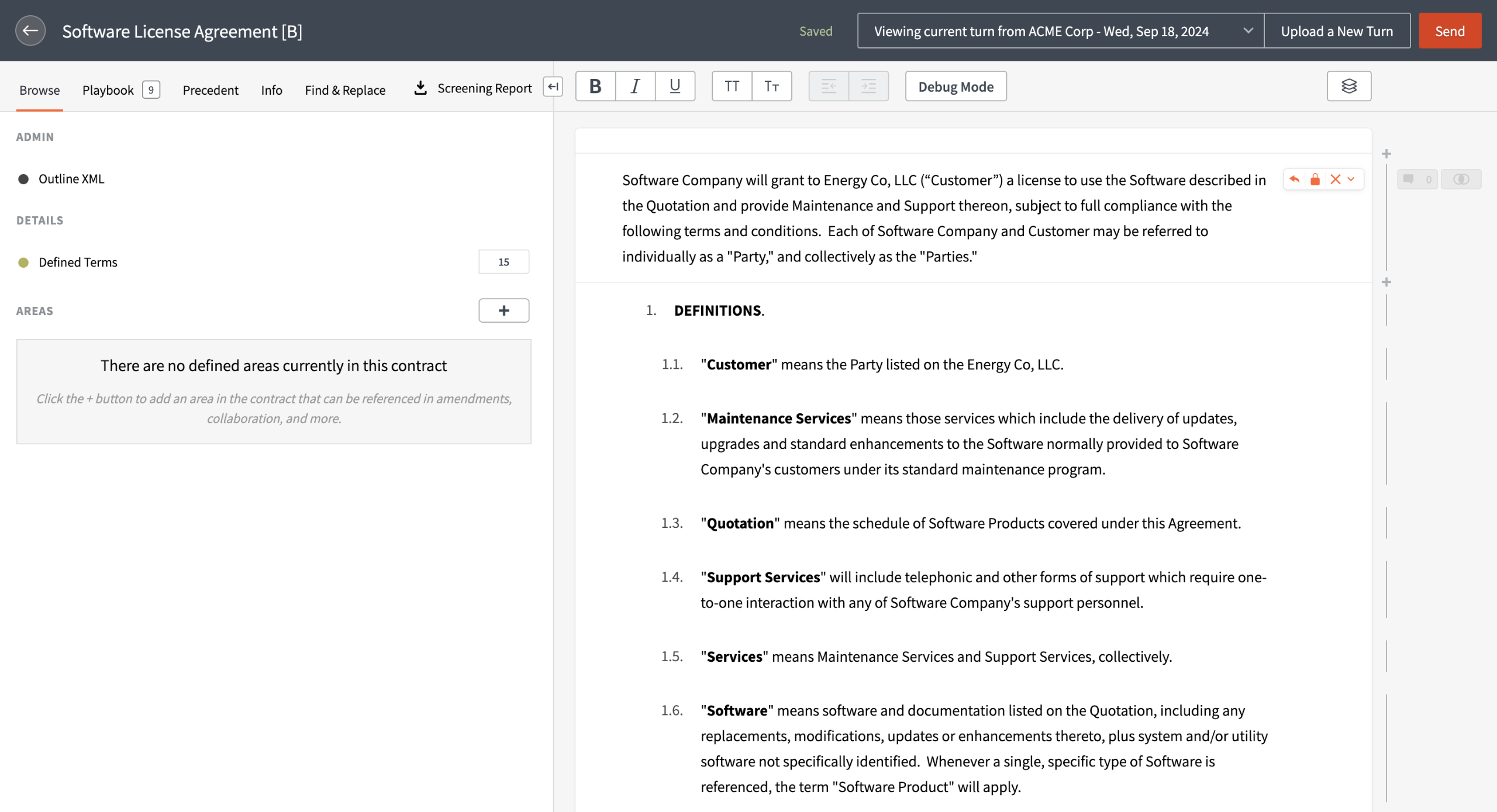Toggle italic formatting
The width and height of the screenshot is (1497, 812).
coord(635,87)
